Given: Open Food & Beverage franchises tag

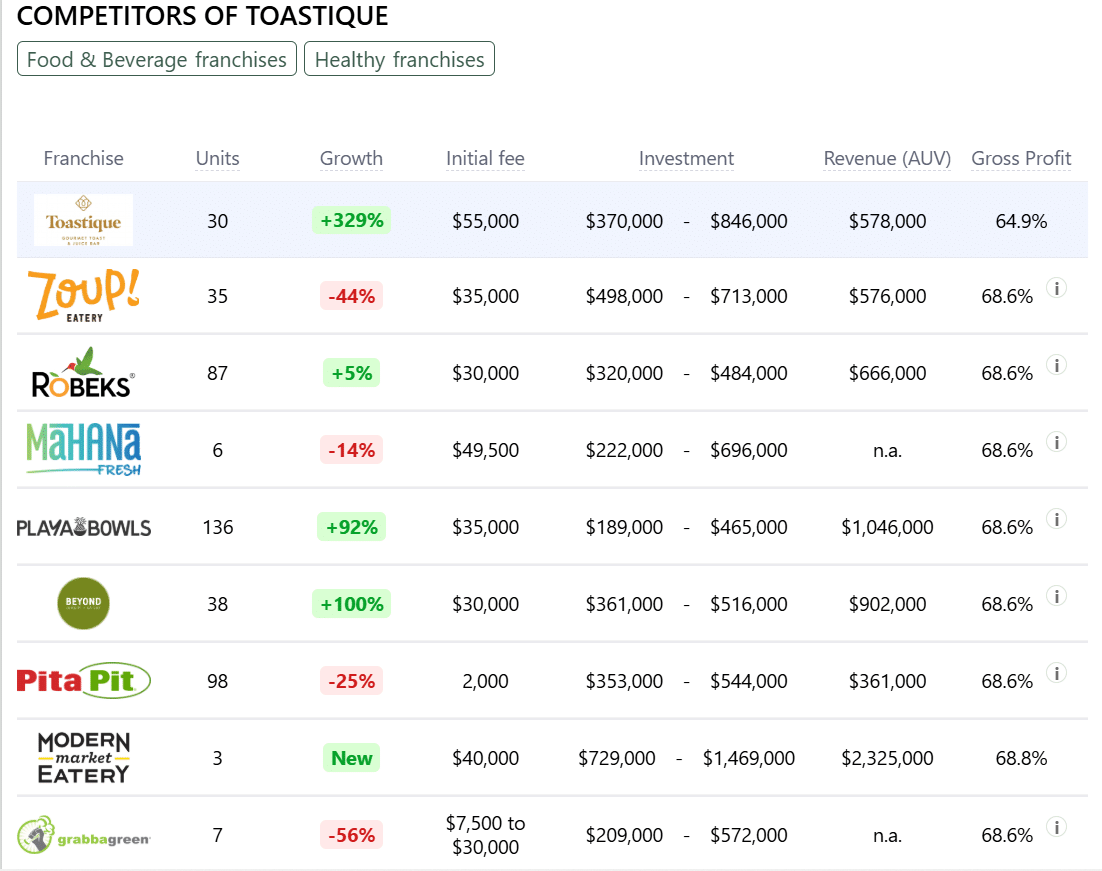Looking at the screenshot, I should tap(157, 59).
